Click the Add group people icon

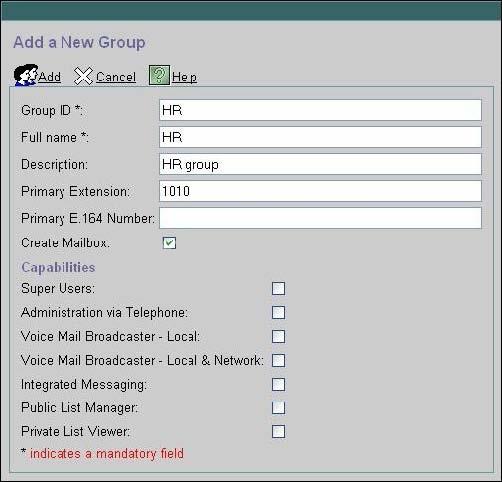(26, 75)
